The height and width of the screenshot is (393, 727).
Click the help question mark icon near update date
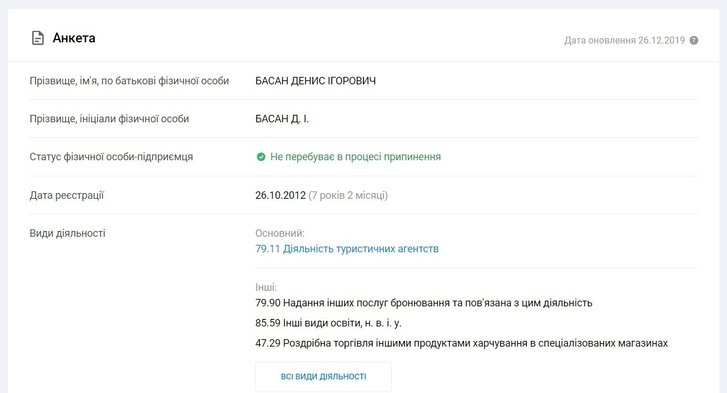(694, 40)
